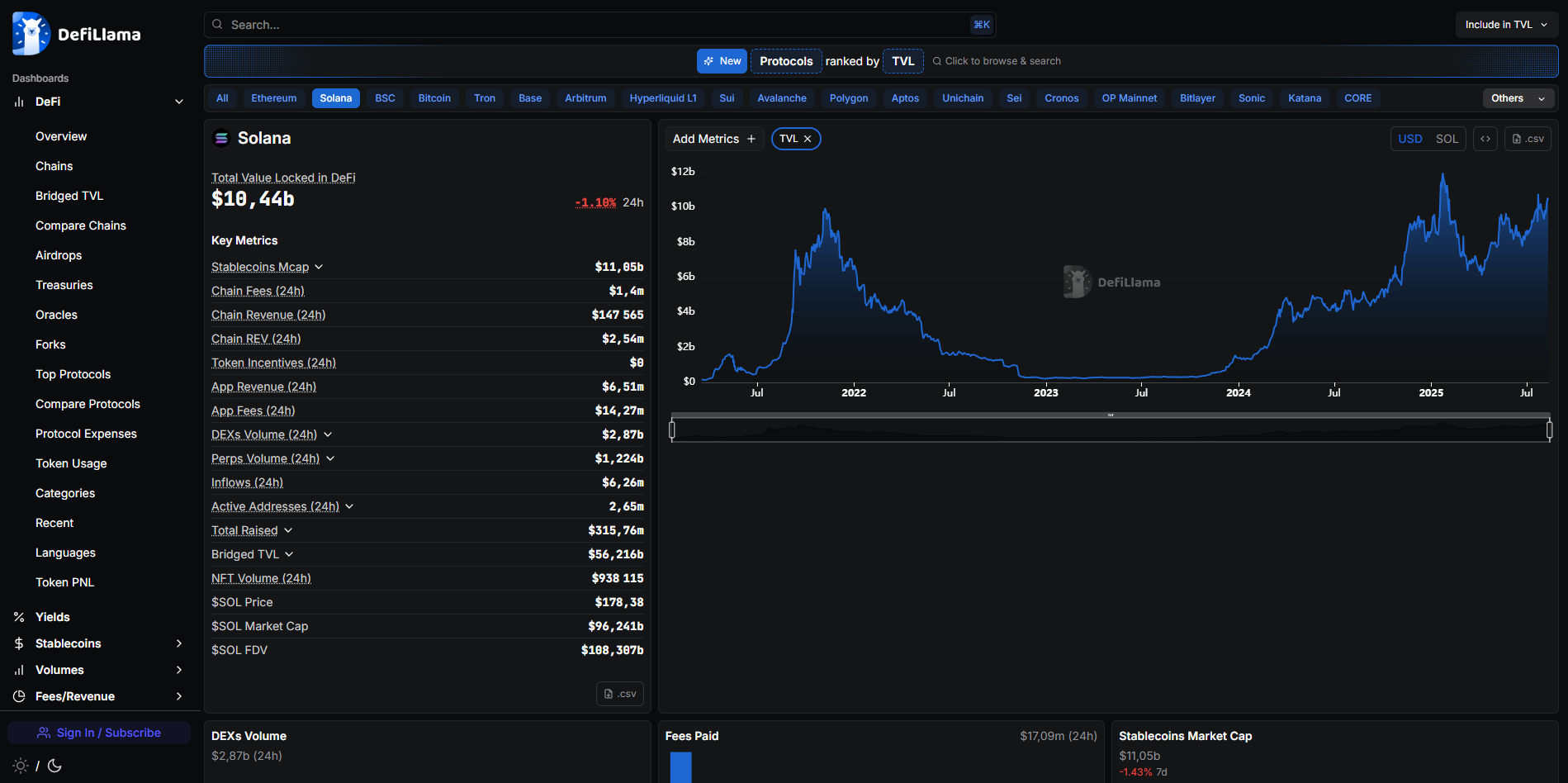Download Key Metrics .csv file
The width and height of the screenshot is (1568, 783).
619,694
